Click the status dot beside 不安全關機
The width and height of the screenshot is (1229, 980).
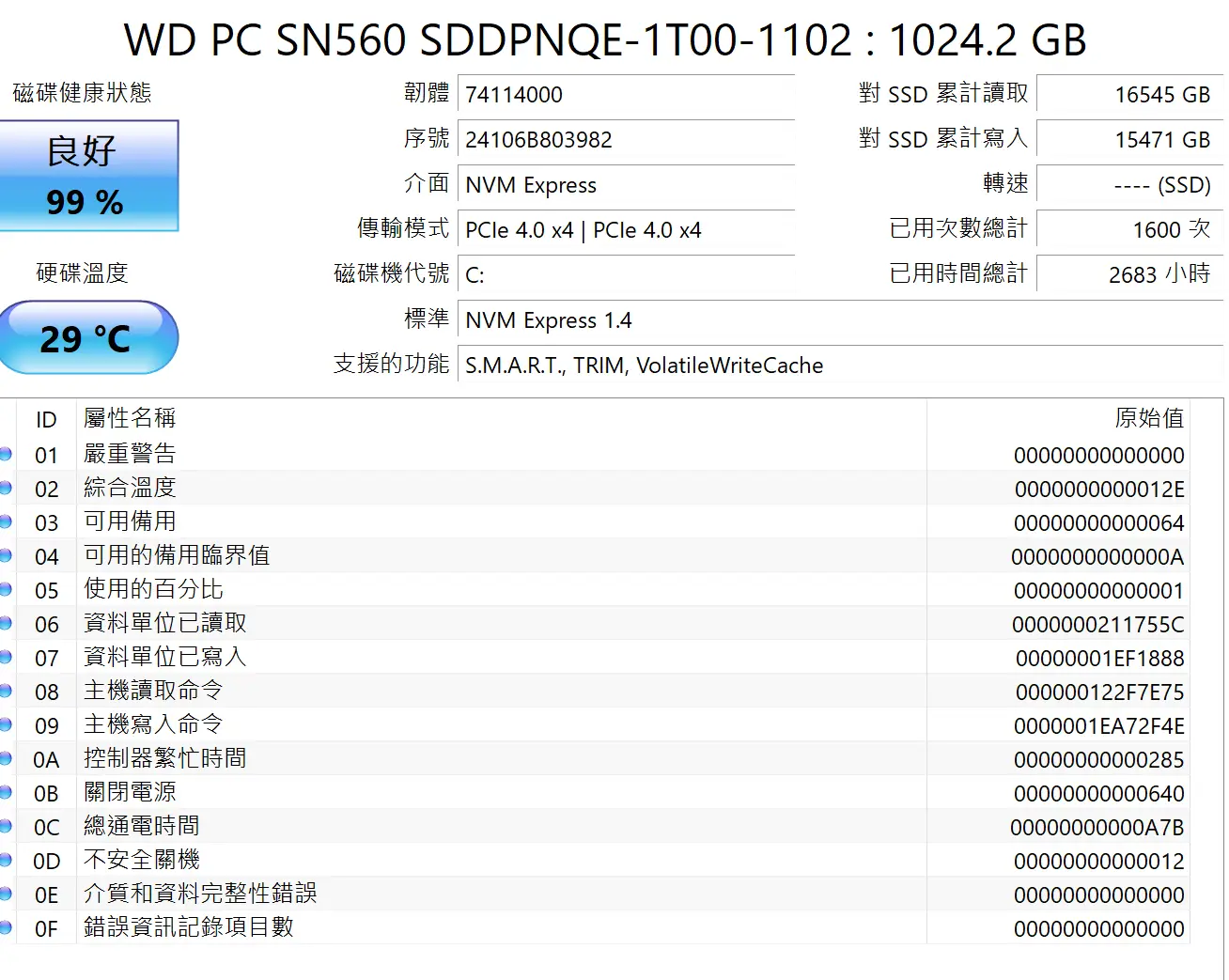point(6,861)
